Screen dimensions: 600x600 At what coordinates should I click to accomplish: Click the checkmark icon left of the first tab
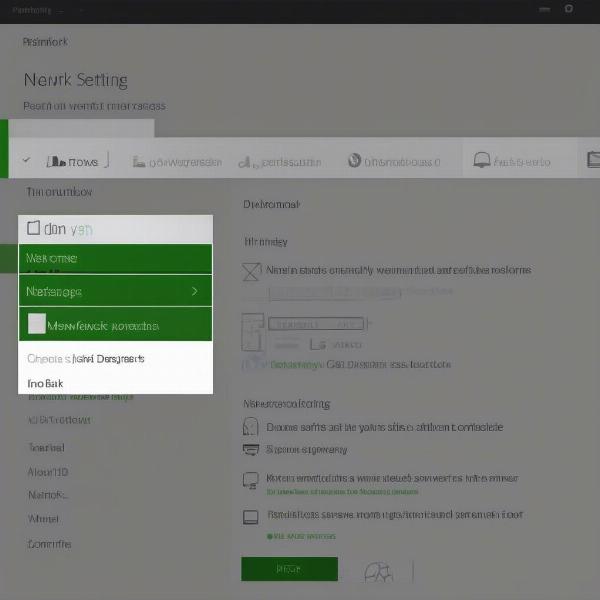(x=26, y=159)
